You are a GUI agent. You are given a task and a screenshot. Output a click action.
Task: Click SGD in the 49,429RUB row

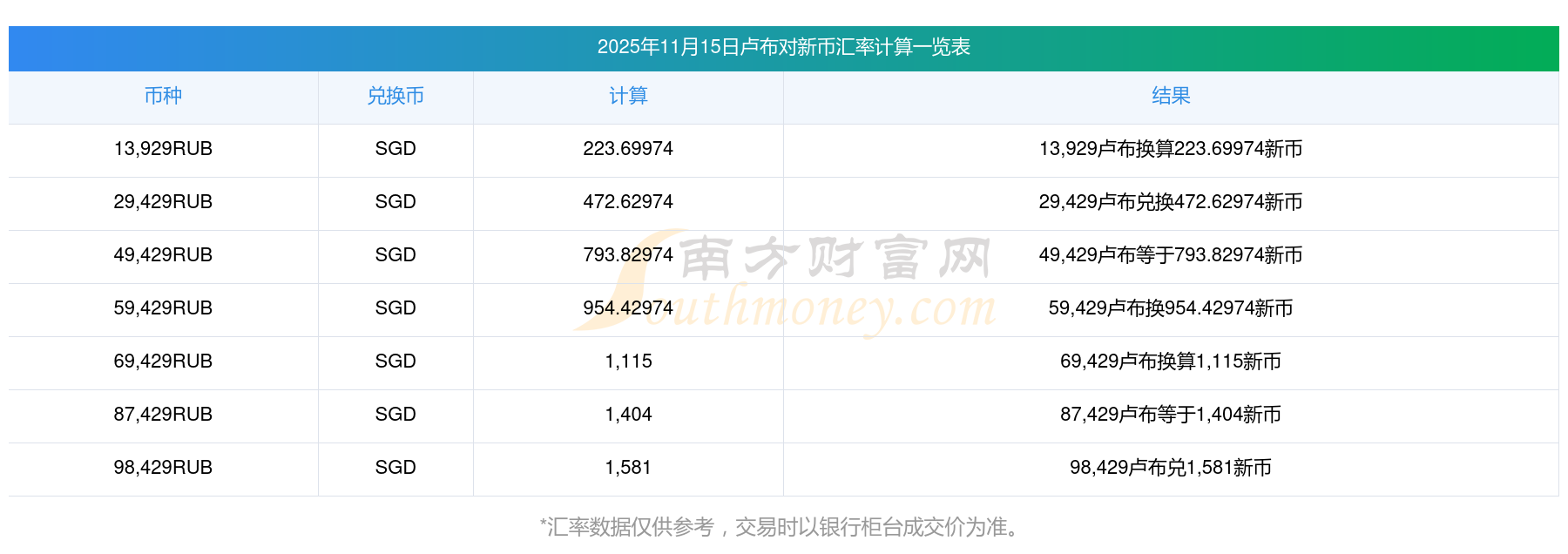395,255
